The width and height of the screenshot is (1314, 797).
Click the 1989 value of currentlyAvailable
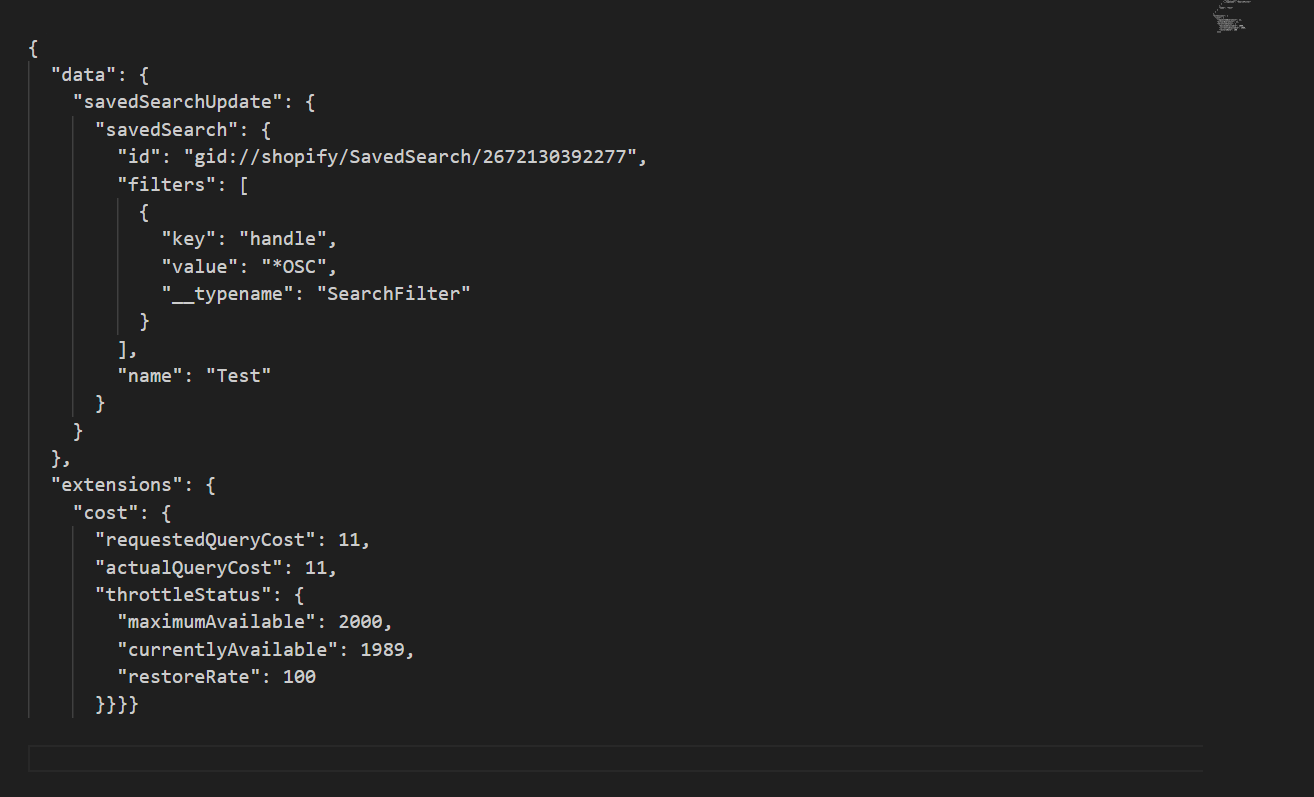click(382, 649)
